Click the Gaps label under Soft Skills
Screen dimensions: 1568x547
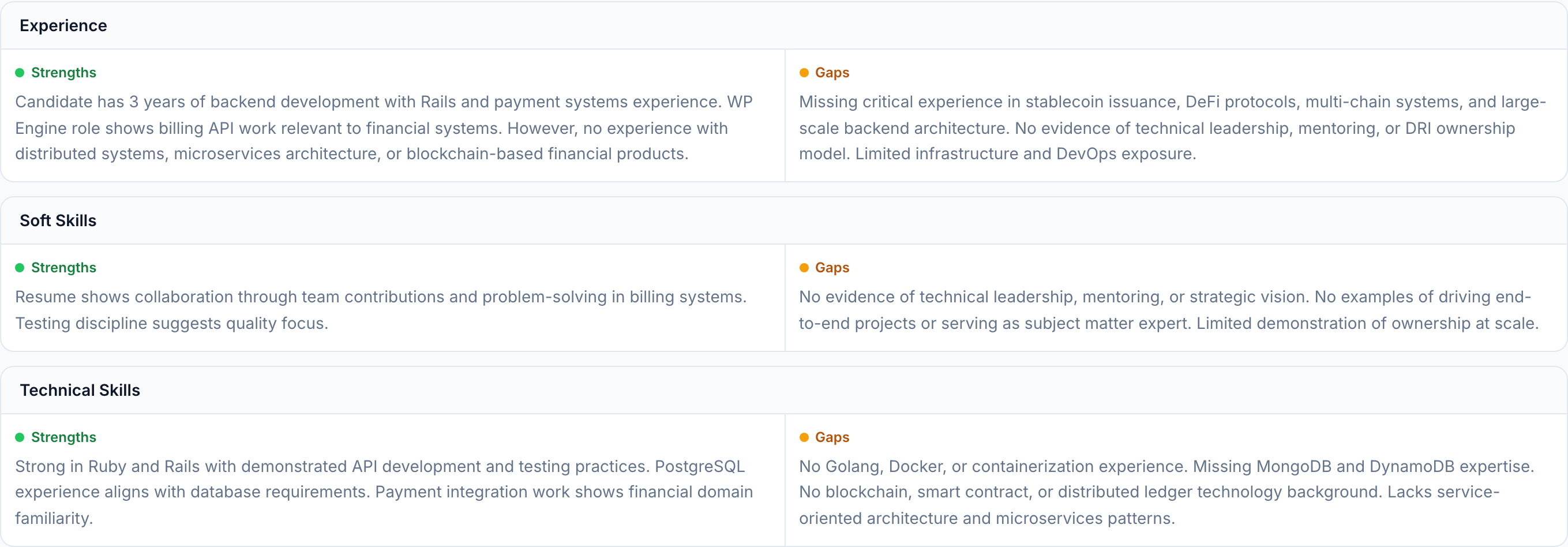tap(831, 268)
